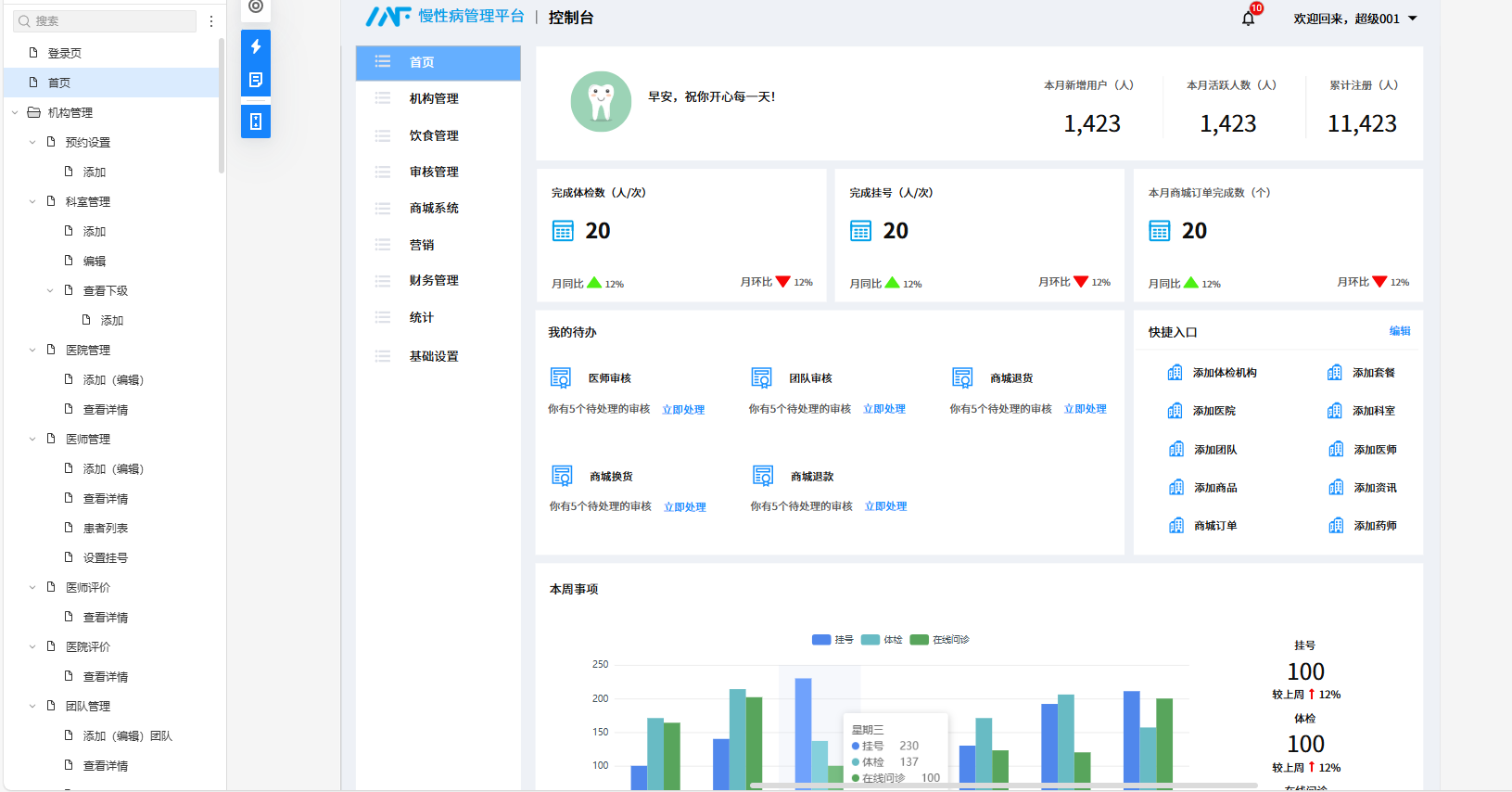Collapse the 科室管理 tree node
The image size is (1512, 792).
[32, 202]
